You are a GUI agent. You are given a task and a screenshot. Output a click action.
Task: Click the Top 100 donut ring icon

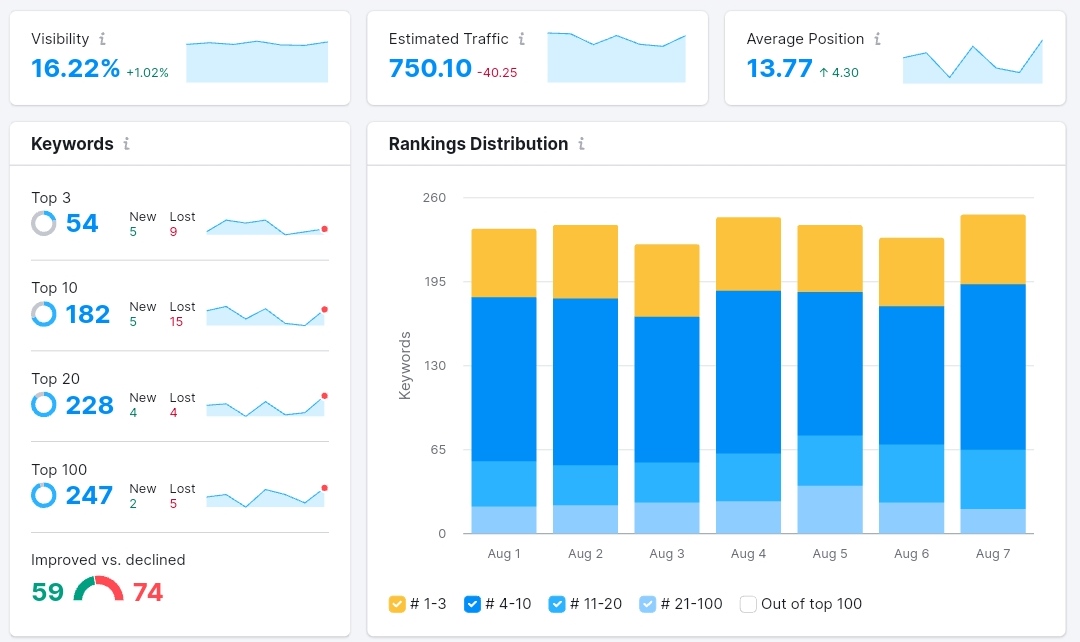pos(43,495)
